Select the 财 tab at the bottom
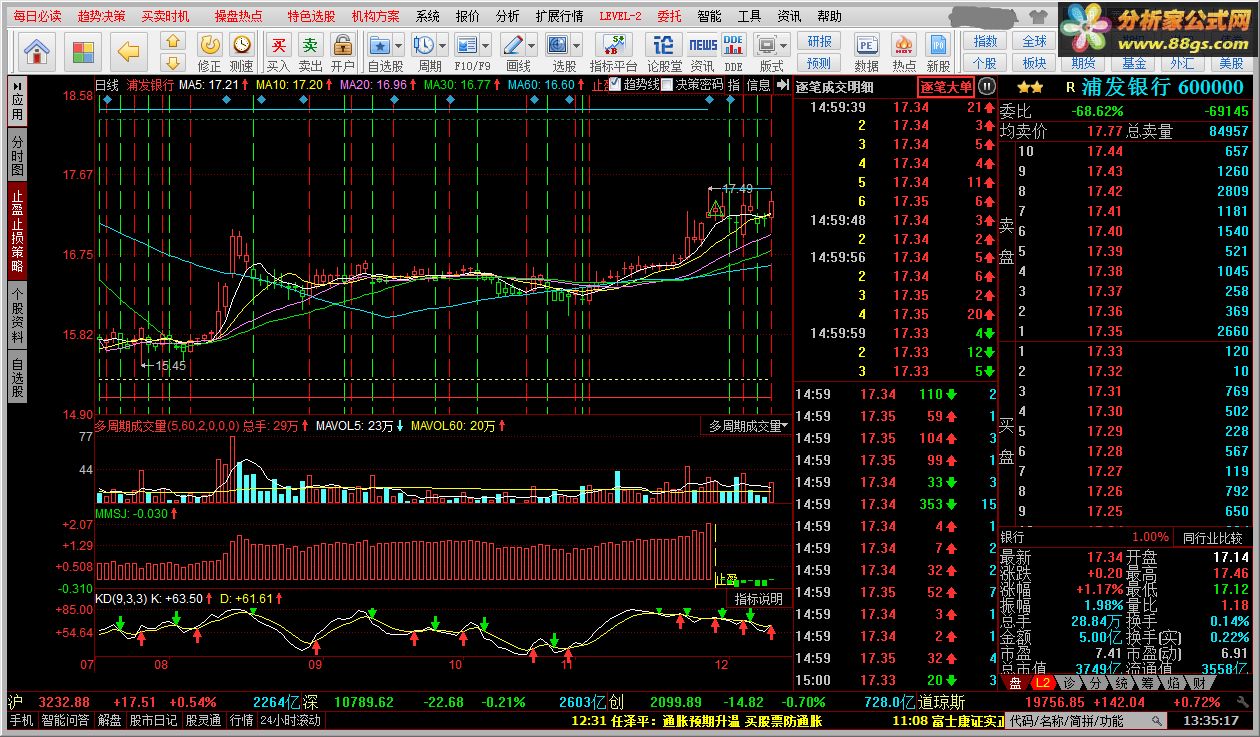The image size is (1260, 737). 1198,682
